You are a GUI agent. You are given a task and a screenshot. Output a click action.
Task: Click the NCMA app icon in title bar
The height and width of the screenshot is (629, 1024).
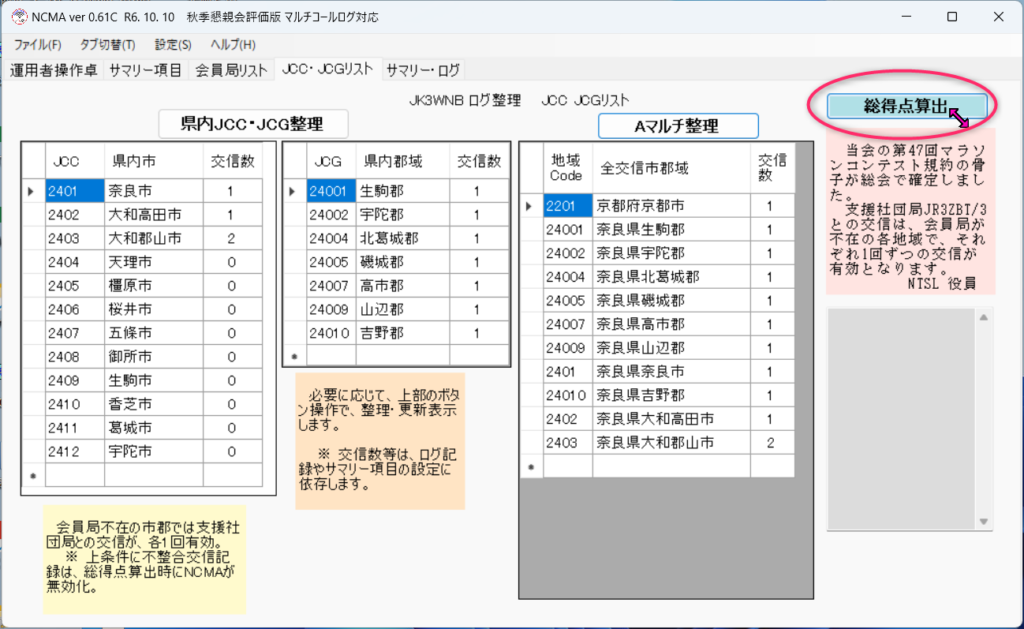pyautogui.click(x=17, y=17)
